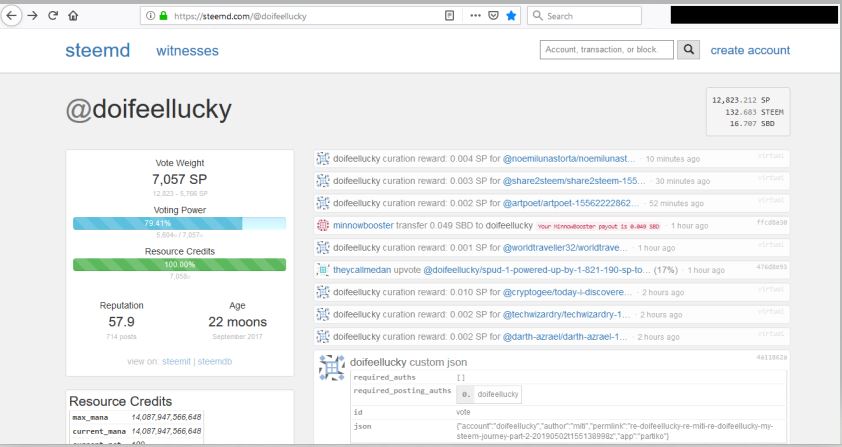
Task: Open the @noemilunastorta curation reward link
Action: tap(568, 159)
